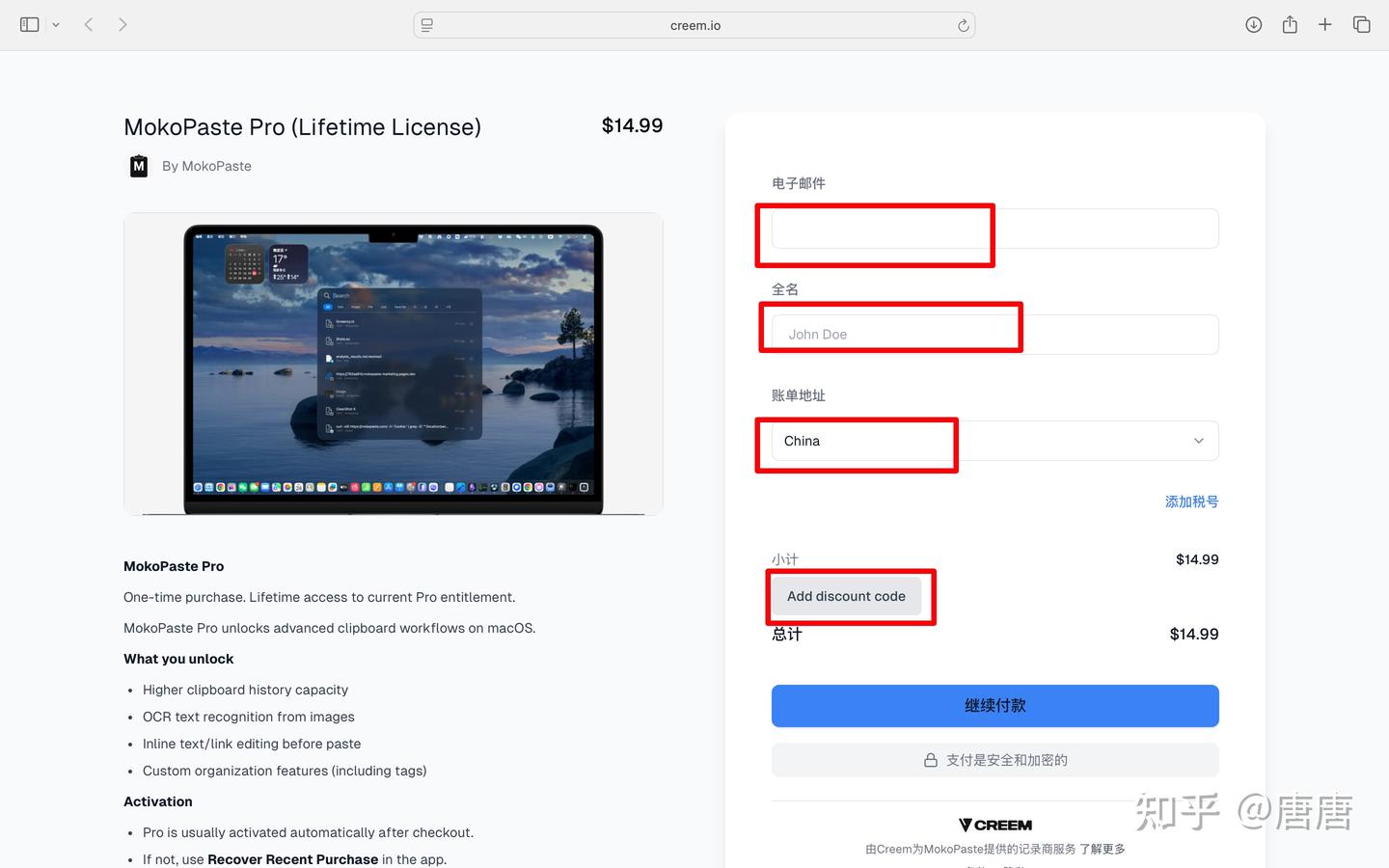Show the tab overview

1362,25
